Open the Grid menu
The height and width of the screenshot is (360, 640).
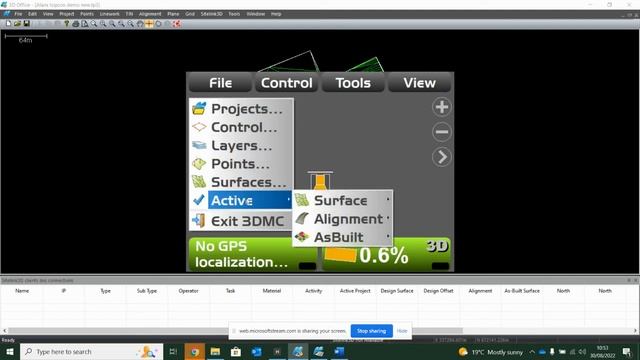(190, 14)
